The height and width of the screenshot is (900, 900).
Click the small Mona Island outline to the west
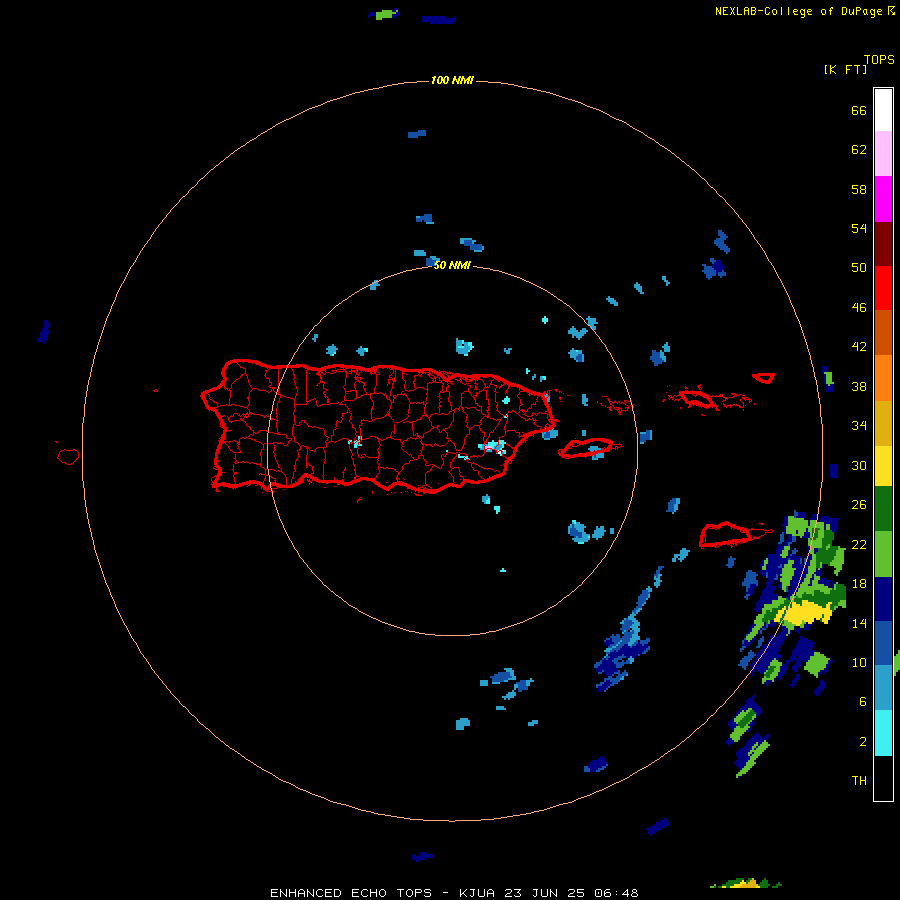pyautogui.click(x=68, y=456)
